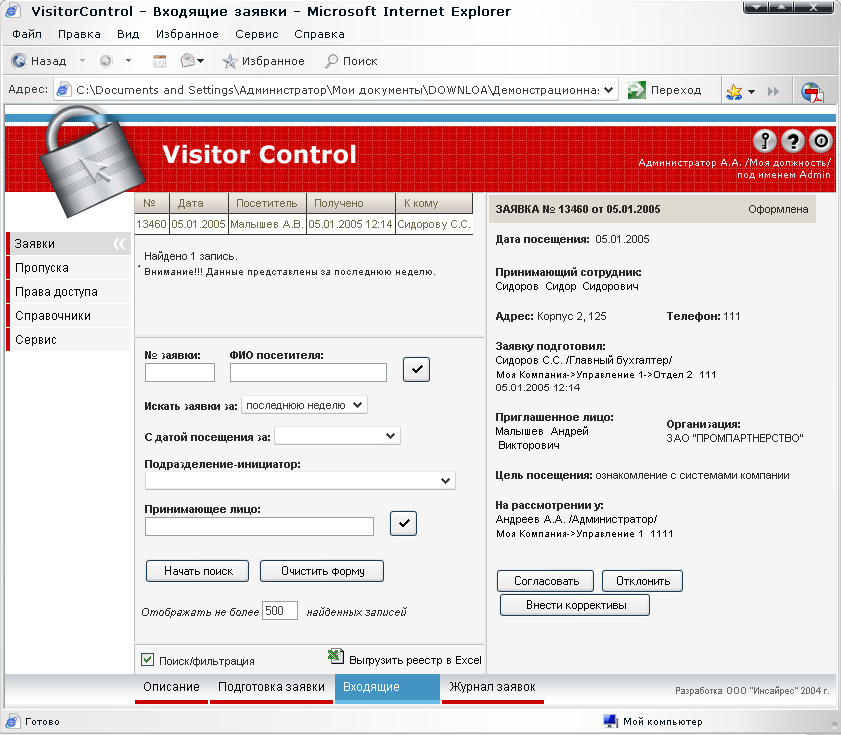Viewport: 841px width, 735px height.
Task: Click Мой компьютер status bar icon
Action: pos(610,721)
